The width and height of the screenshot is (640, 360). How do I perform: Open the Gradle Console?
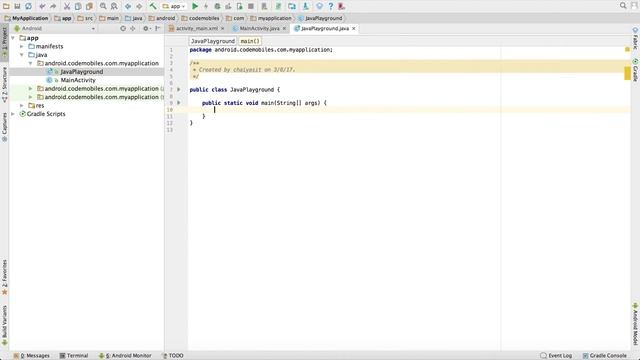tap(604, 356)
